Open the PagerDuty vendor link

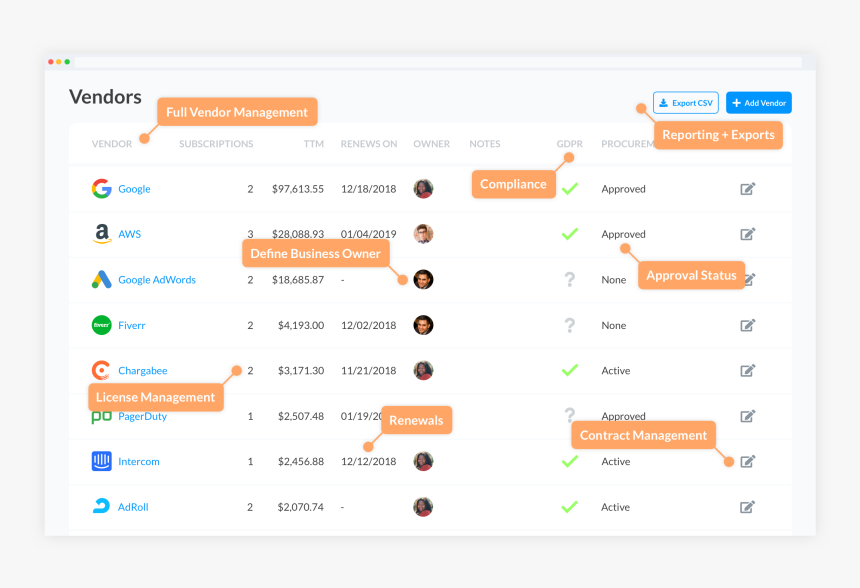pyautogui.click(x=143, y=416)
